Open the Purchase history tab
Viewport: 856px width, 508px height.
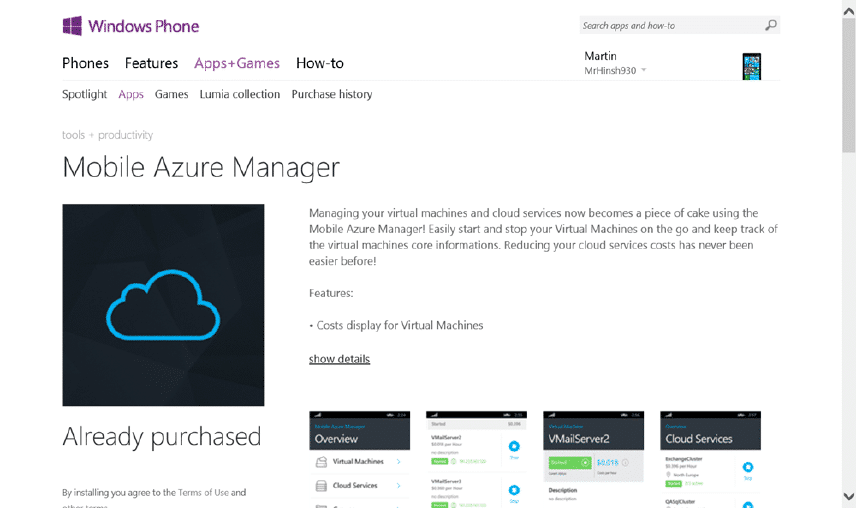[332, 94]
